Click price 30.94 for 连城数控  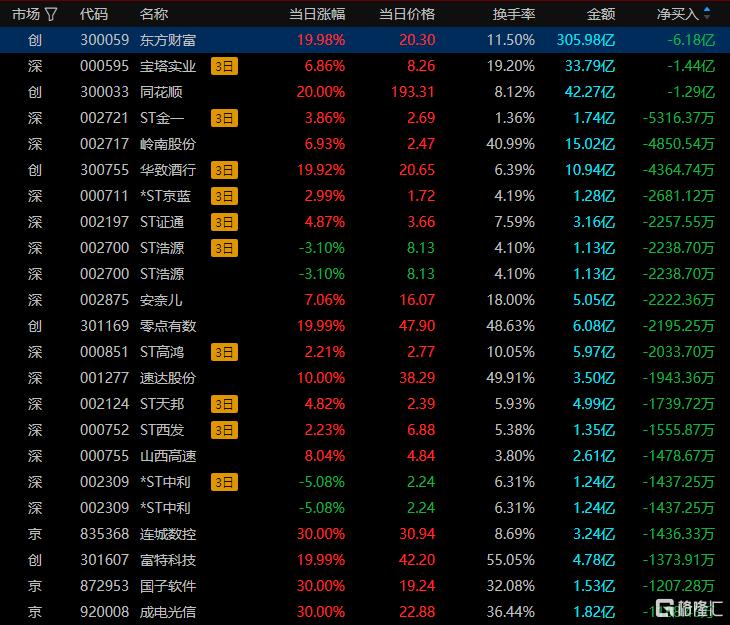(417, 534)
